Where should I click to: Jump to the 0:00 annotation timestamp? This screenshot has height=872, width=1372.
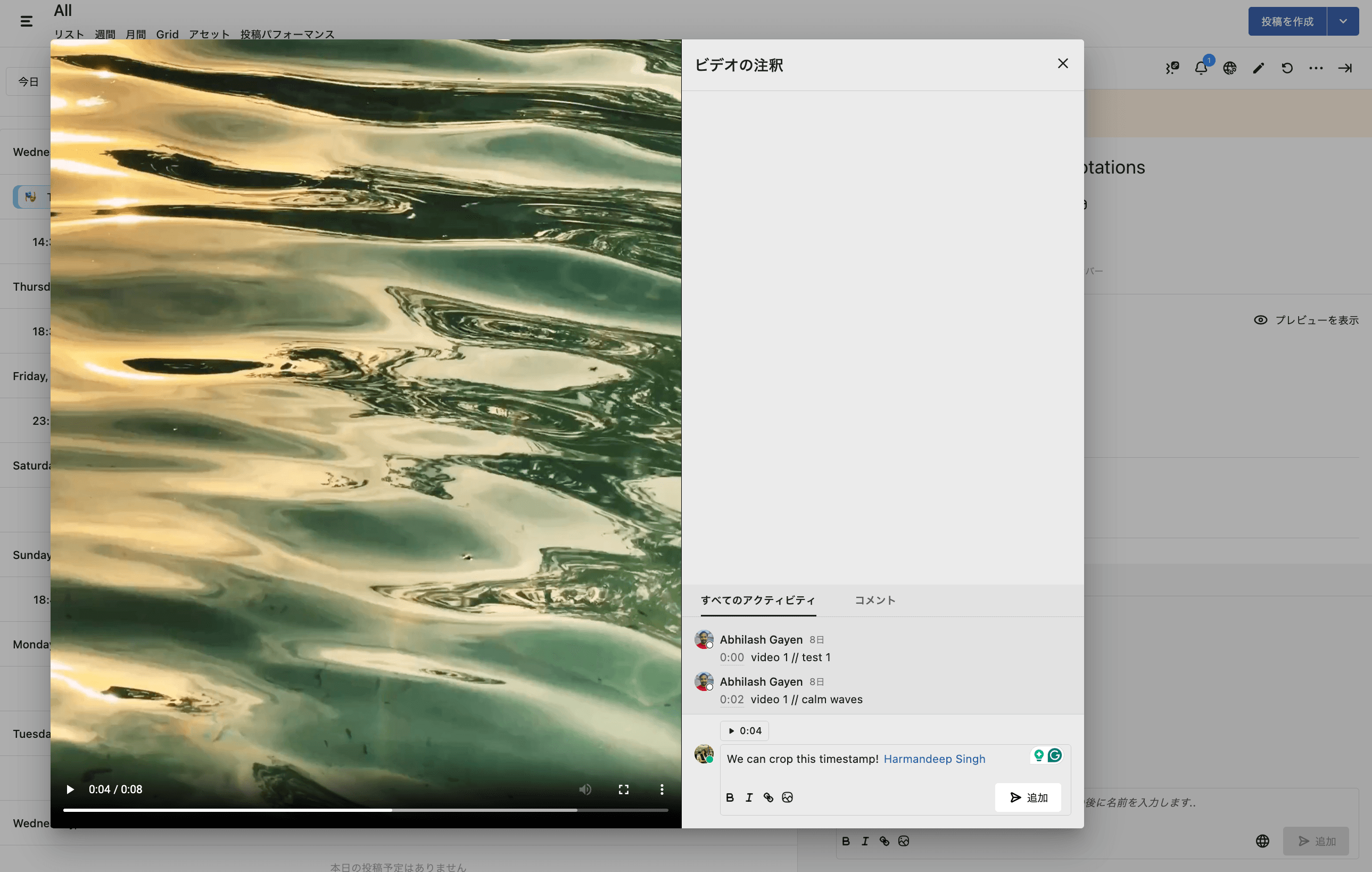point(732,657)
